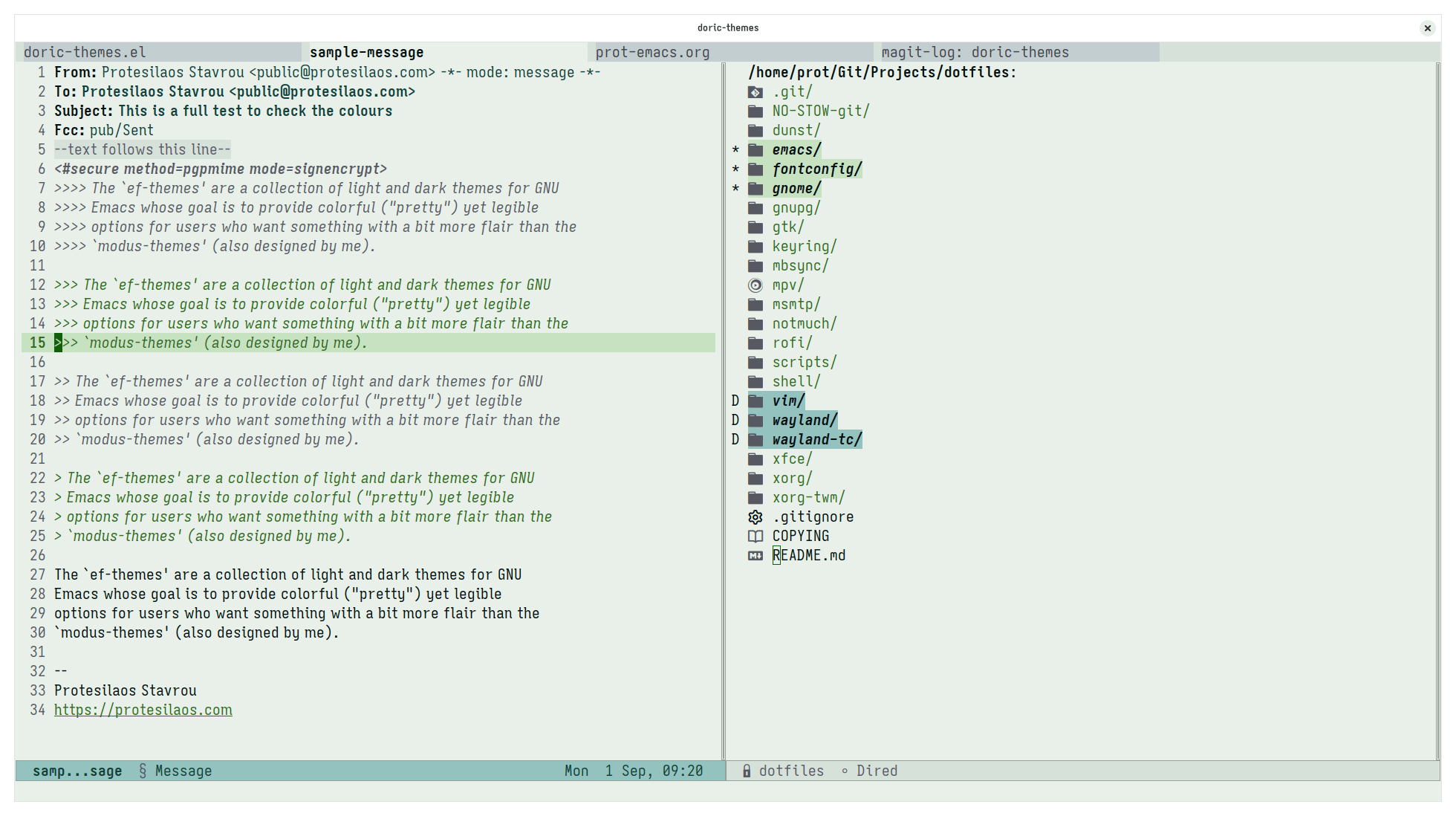
Task: Click the folder icon of marked emacs/ entry
Action: click(755, 150)
